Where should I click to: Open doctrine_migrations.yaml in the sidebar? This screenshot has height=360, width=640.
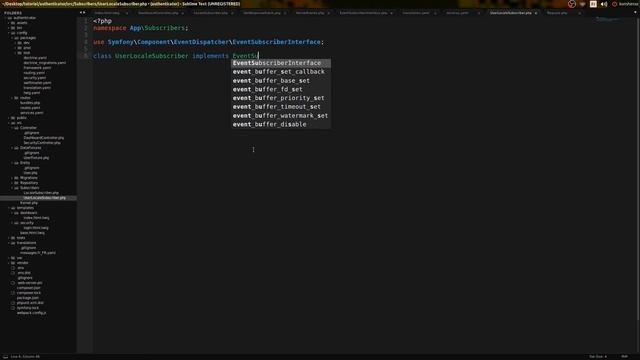[x=44, y=63]
